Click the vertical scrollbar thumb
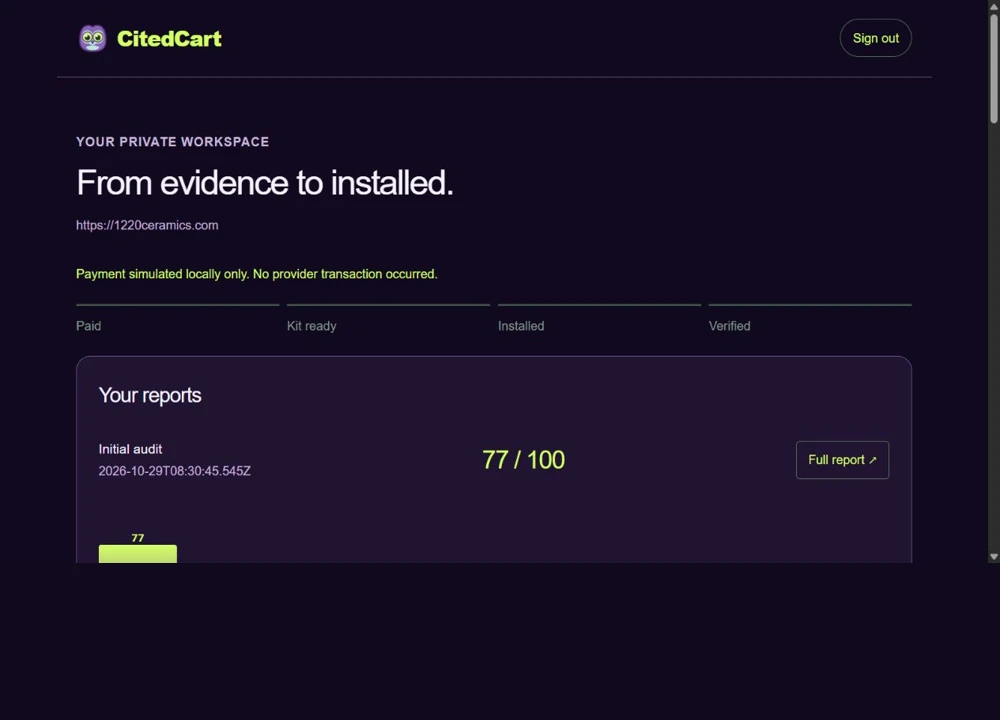The image size is (1000, 720). click(994, 68)
